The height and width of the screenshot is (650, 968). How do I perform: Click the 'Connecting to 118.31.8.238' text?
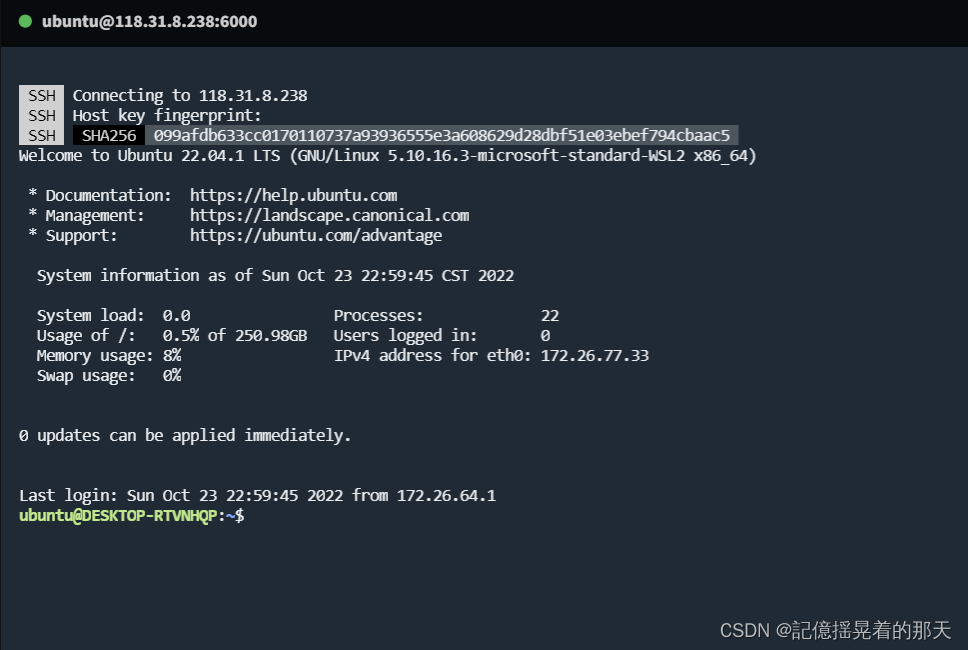tap(190, 96)
